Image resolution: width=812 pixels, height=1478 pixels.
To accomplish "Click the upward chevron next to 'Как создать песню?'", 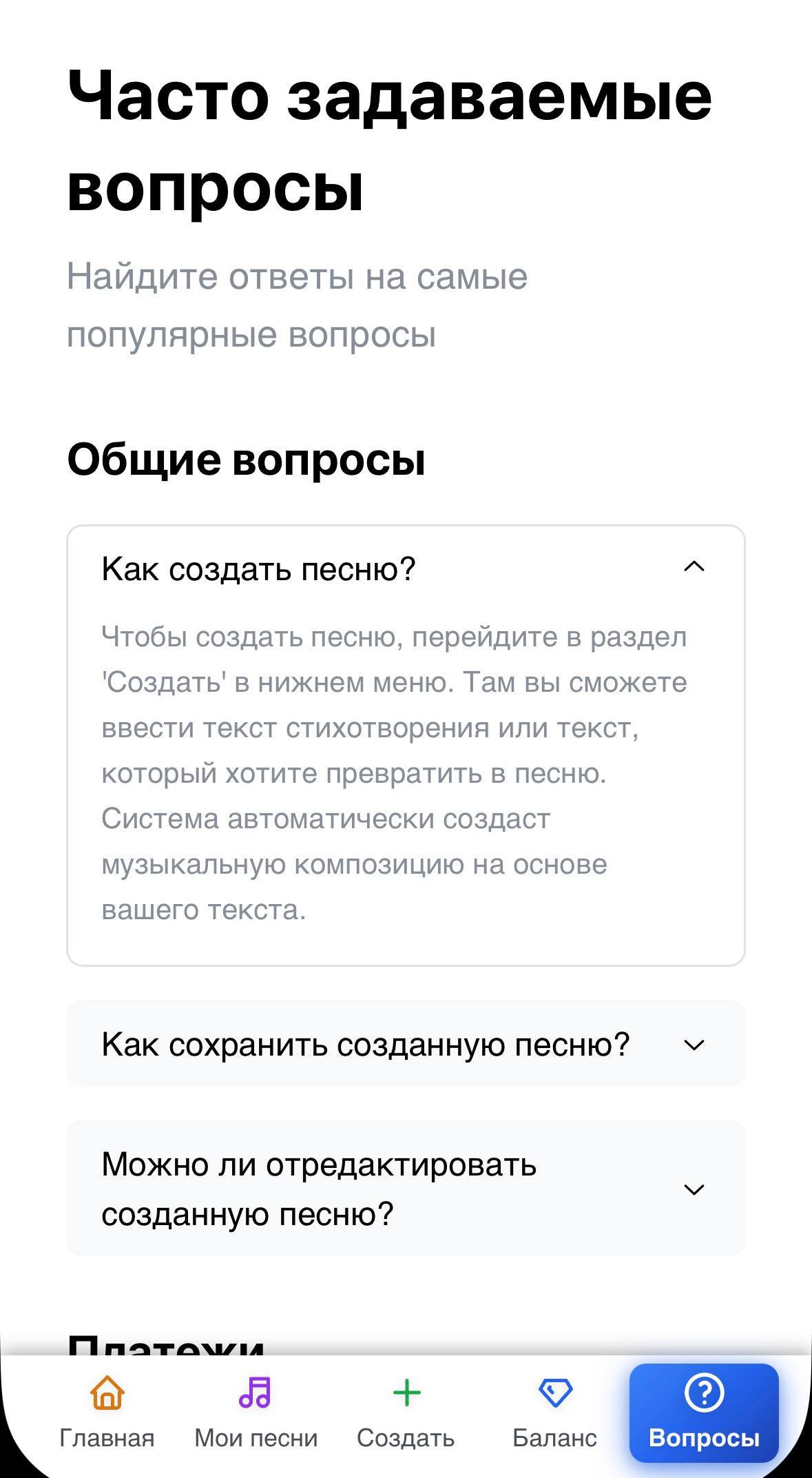I will pos(696,567).
